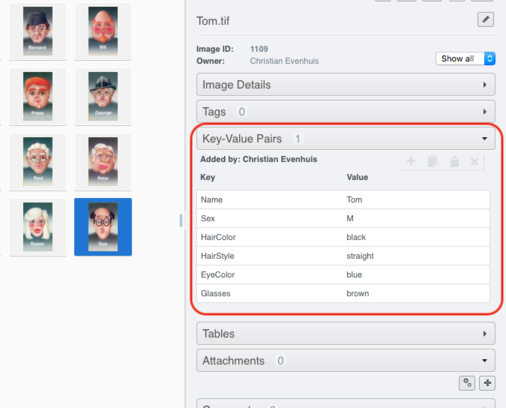
Task: Click the copy key-value pairs icon
Action: pyautogui.click(x=433, y=161)
